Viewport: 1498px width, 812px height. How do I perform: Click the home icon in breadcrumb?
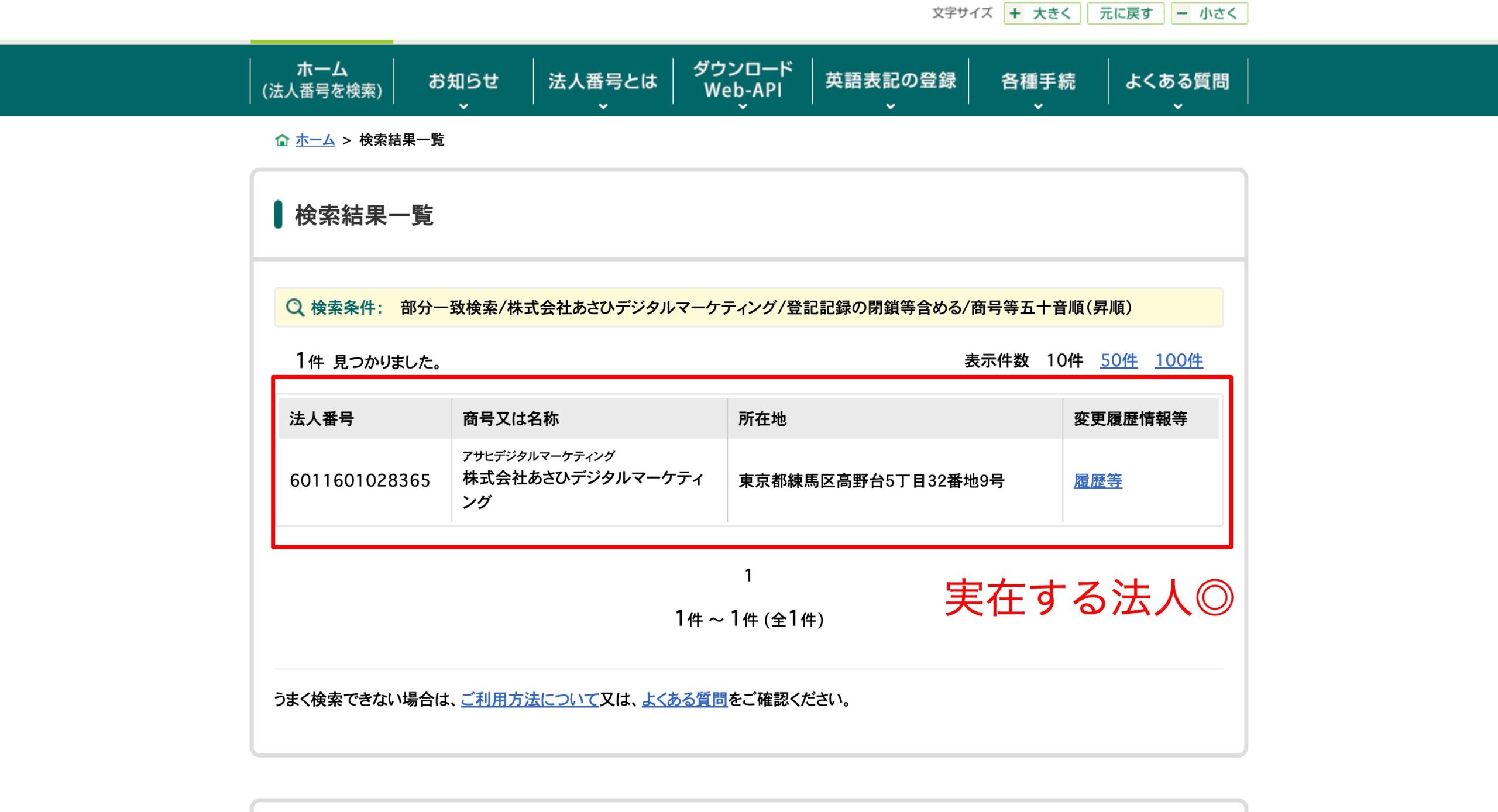pos(282,140)
